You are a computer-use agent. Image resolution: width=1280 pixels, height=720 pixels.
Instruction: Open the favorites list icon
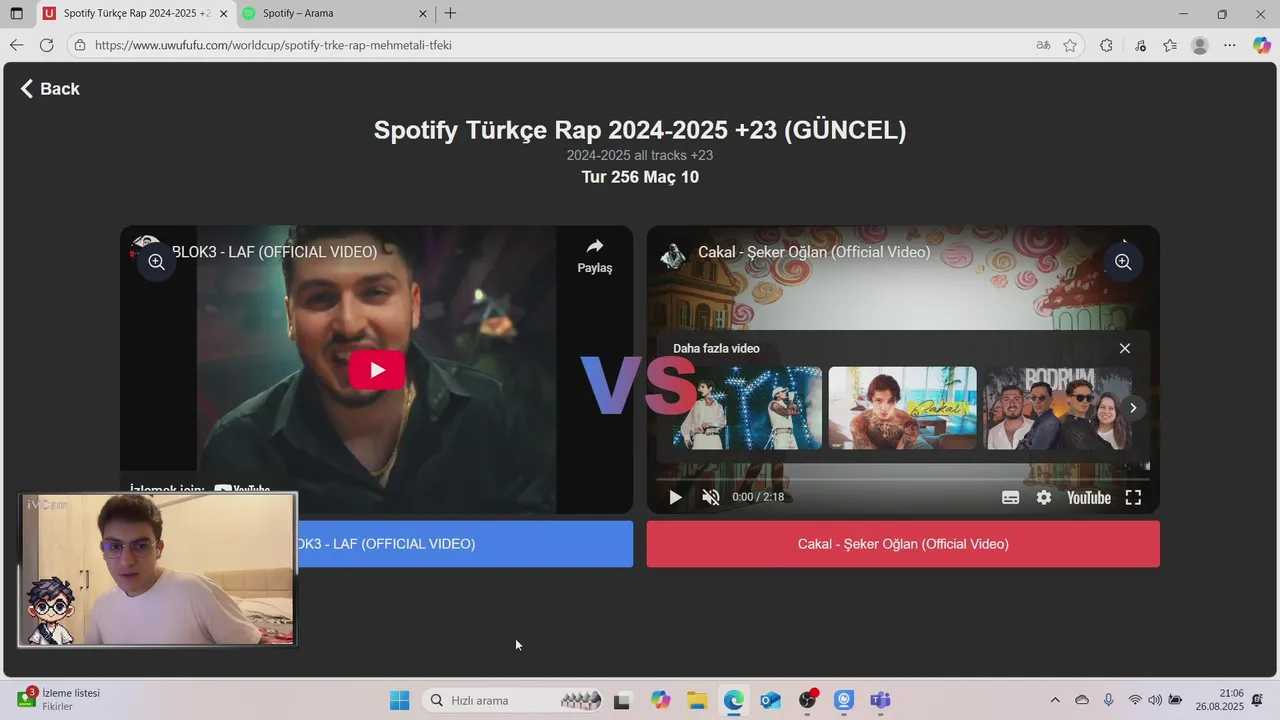pos(1170,45)
